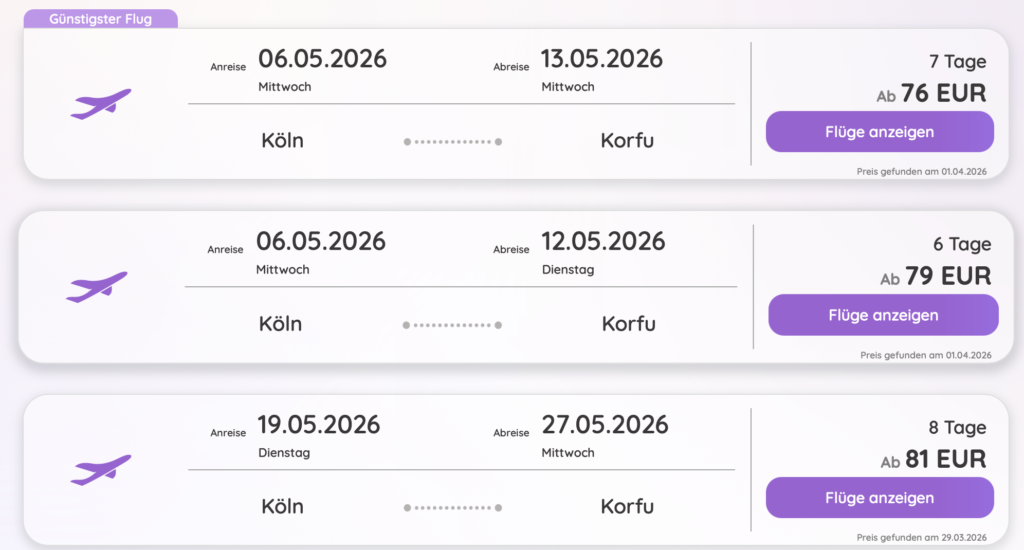Click the arrival date 19.05.2026

(x=318, y=425)
